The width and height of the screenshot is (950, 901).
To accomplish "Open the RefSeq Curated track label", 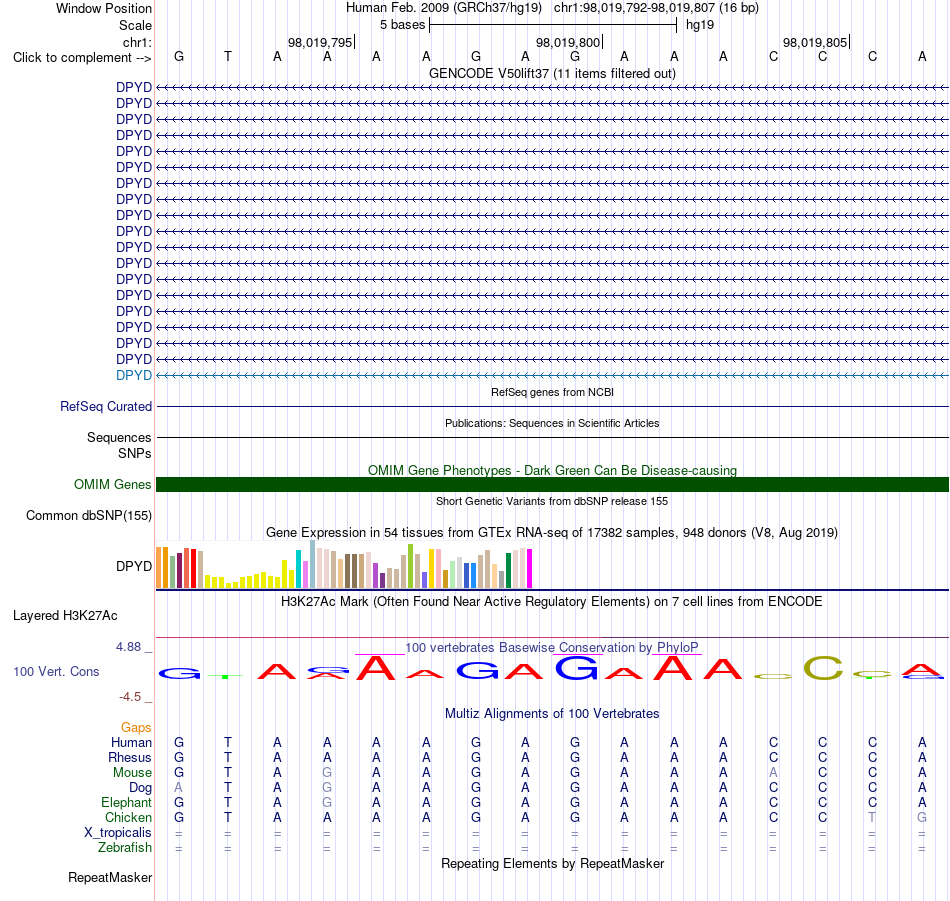I will 105,407.
